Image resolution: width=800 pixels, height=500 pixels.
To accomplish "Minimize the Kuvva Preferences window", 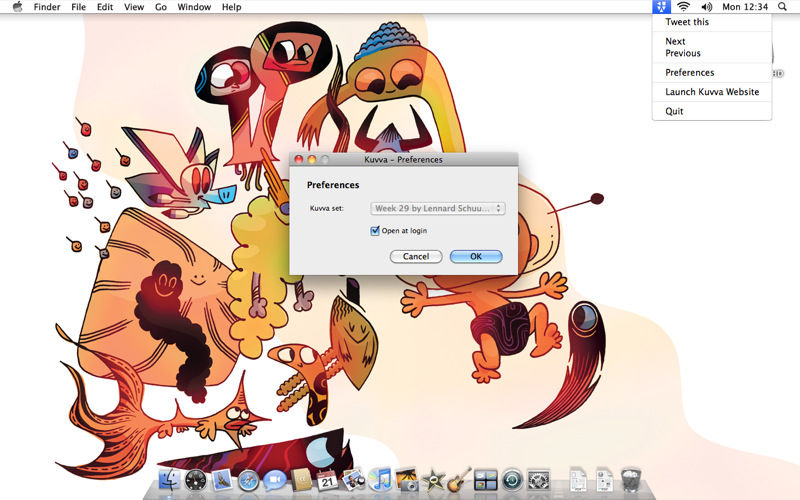I will (x=312, y=160).
